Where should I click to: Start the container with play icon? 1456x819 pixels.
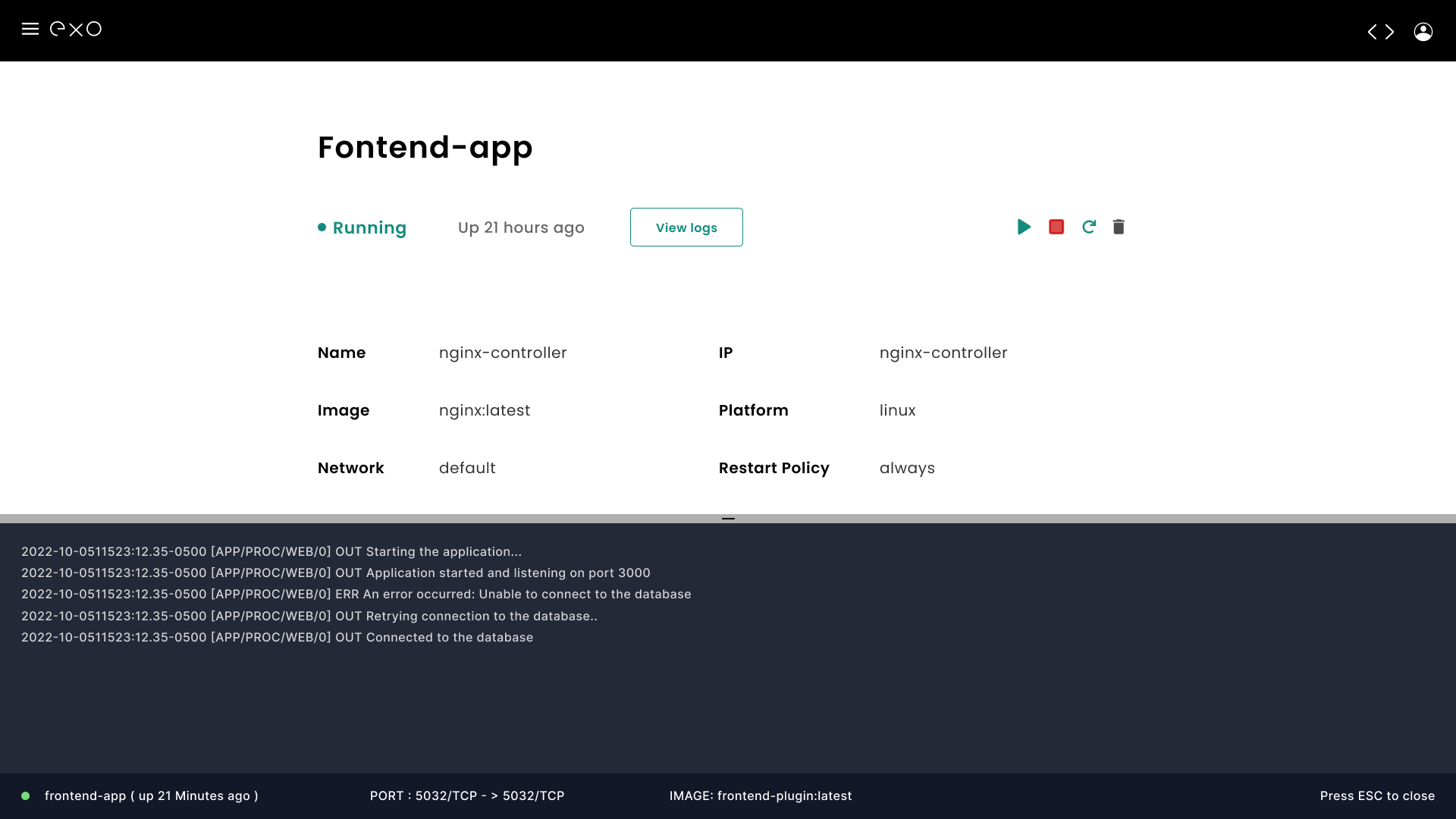1024,227
